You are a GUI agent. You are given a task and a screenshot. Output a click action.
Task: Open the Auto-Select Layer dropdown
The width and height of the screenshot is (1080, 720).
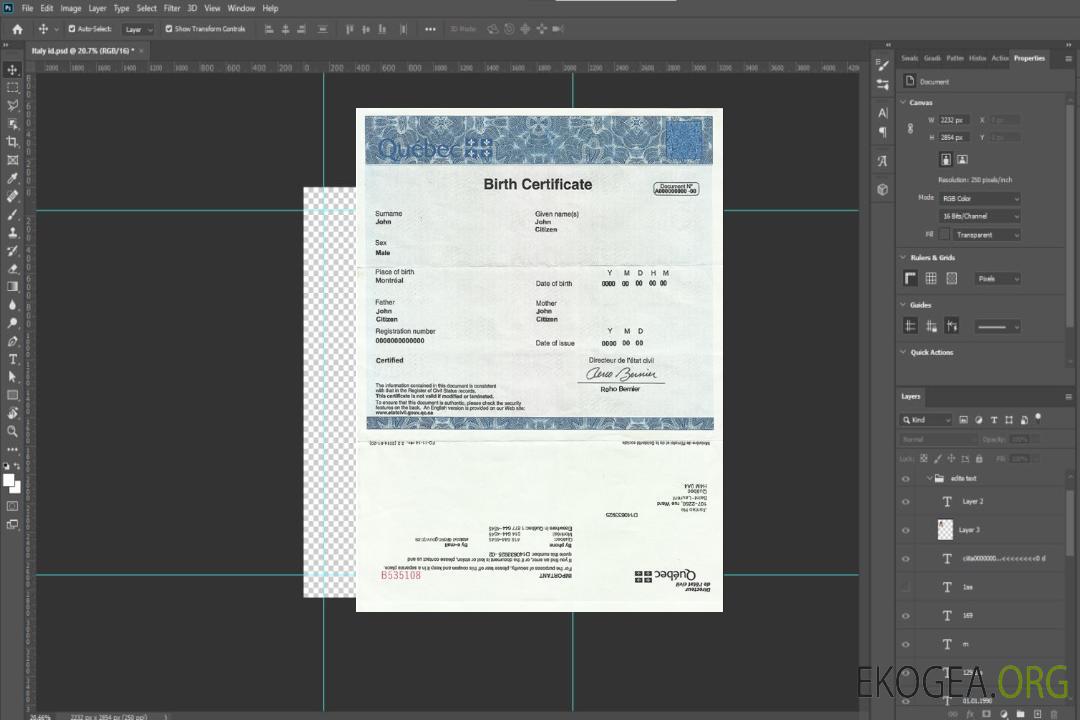pos(138,30)
